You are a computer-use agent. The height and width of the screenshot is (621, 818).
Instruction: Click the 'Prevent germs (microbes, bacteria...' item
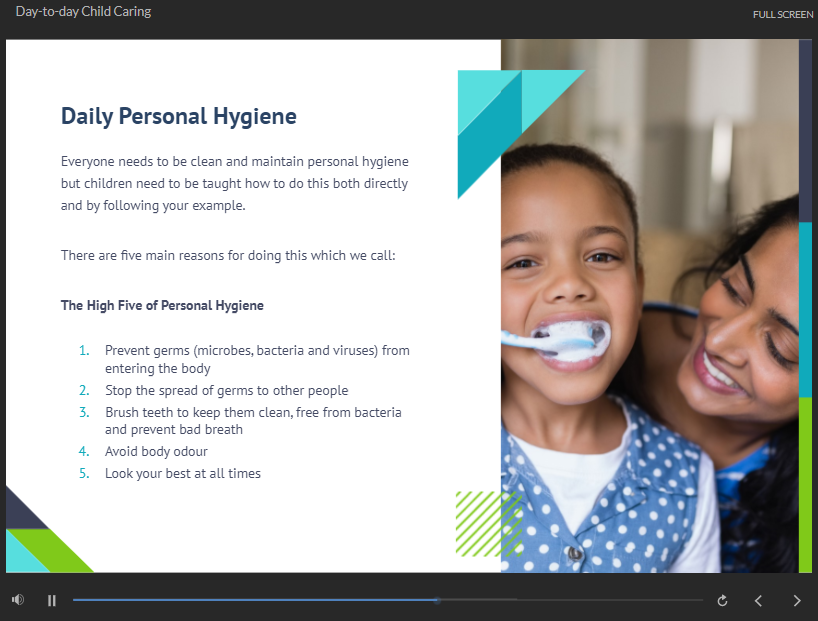[x=257, y=359]
